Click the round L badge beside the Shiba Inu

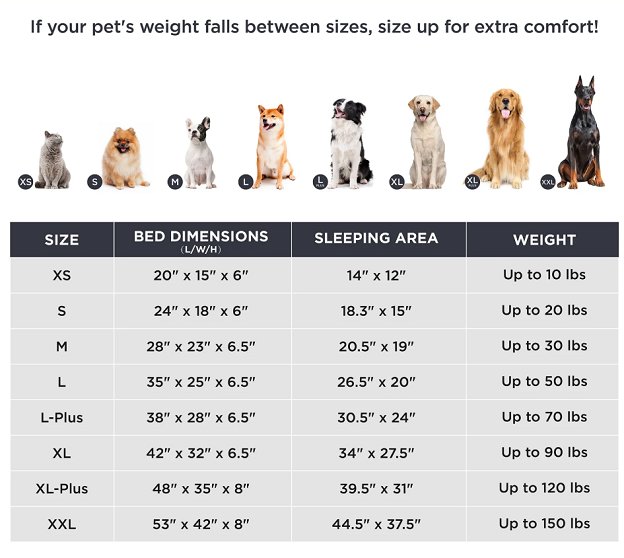244,181
